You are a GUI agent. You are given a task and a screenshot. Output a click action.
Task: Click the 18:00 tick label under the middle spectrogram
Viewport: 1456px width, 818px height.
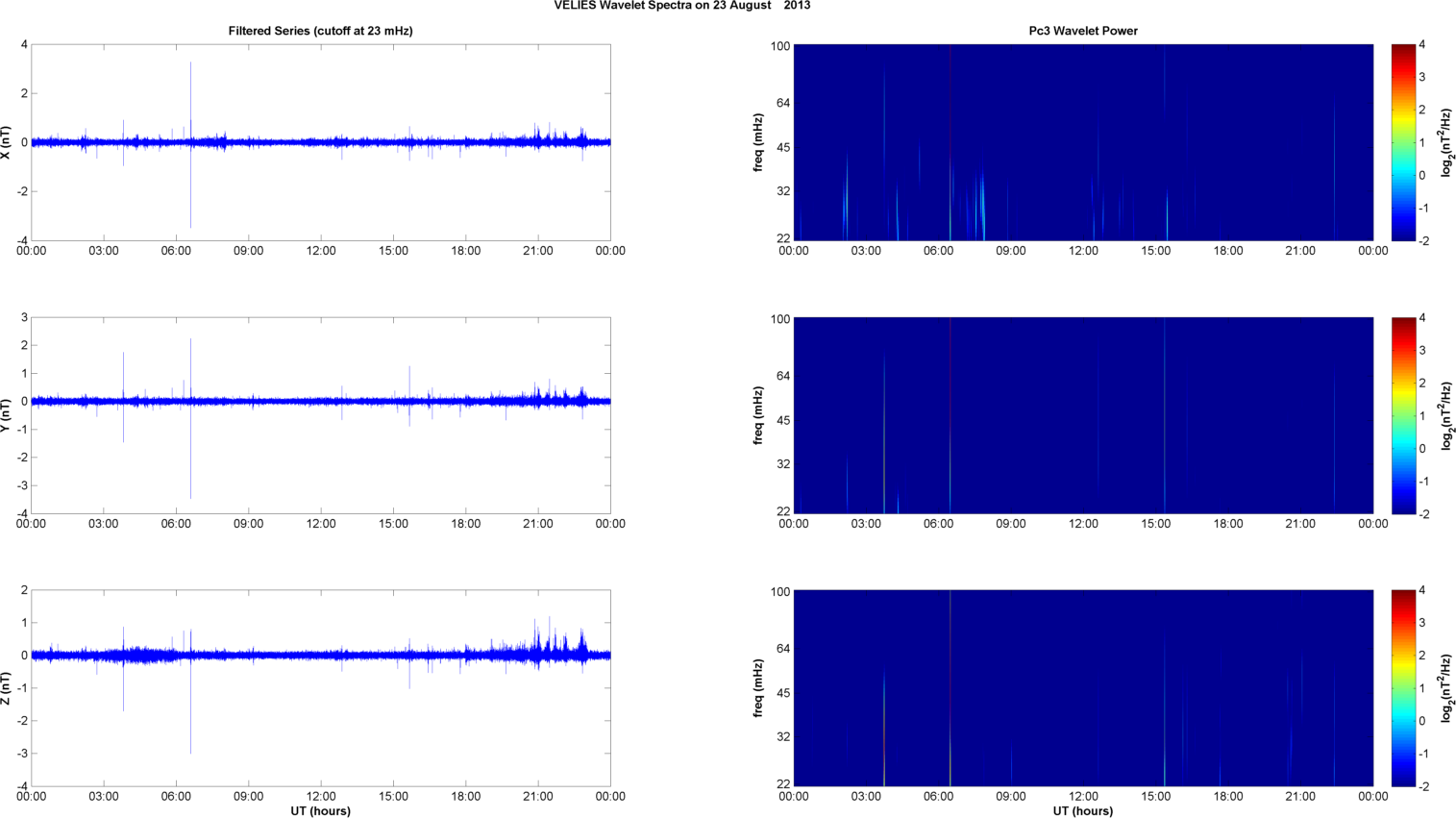click(x=1228, y=524)
